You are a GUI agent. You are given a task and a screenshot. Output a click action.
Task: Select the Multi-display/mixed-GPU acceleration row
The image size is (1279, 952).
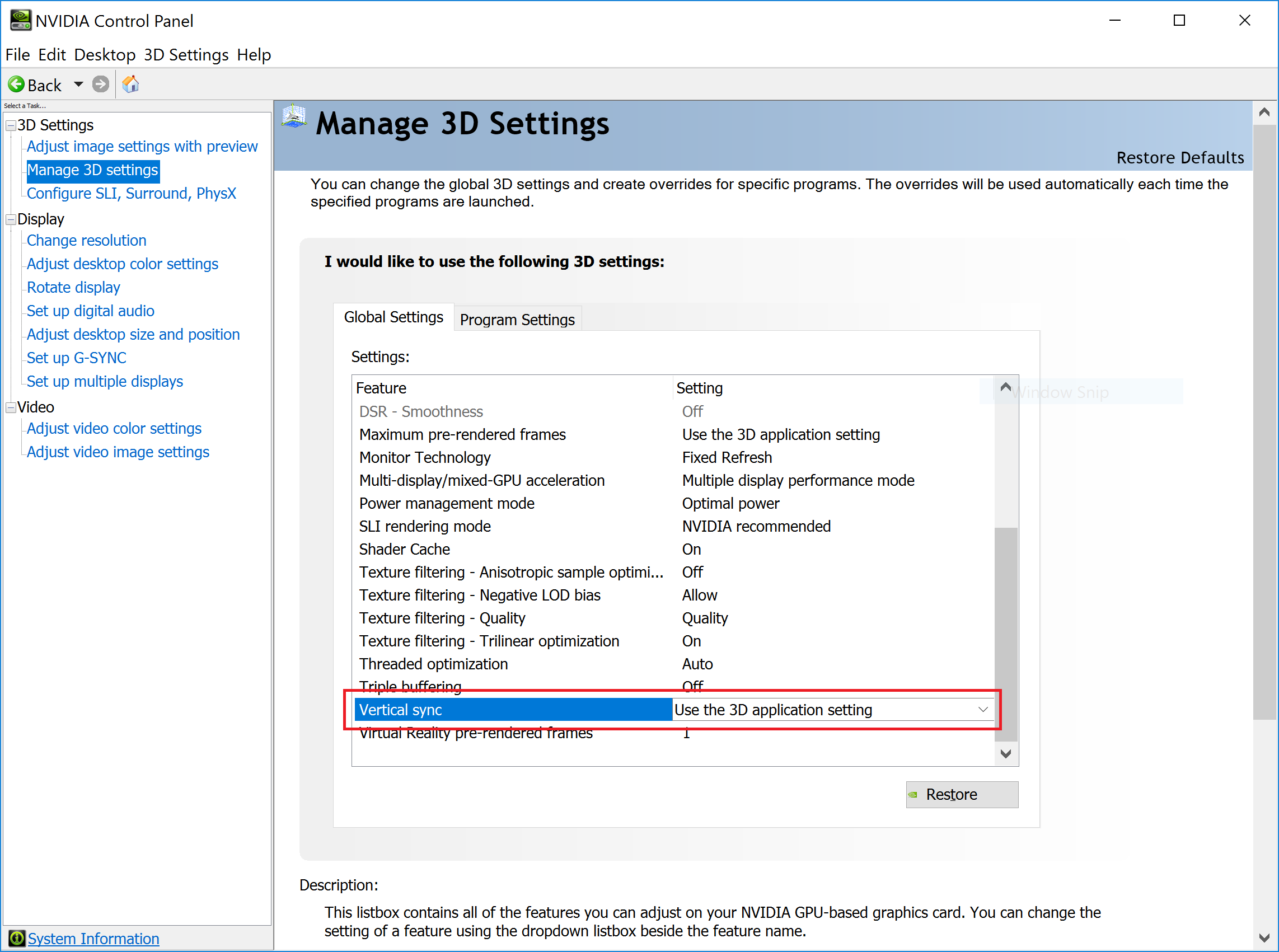(x=673, y=481)
